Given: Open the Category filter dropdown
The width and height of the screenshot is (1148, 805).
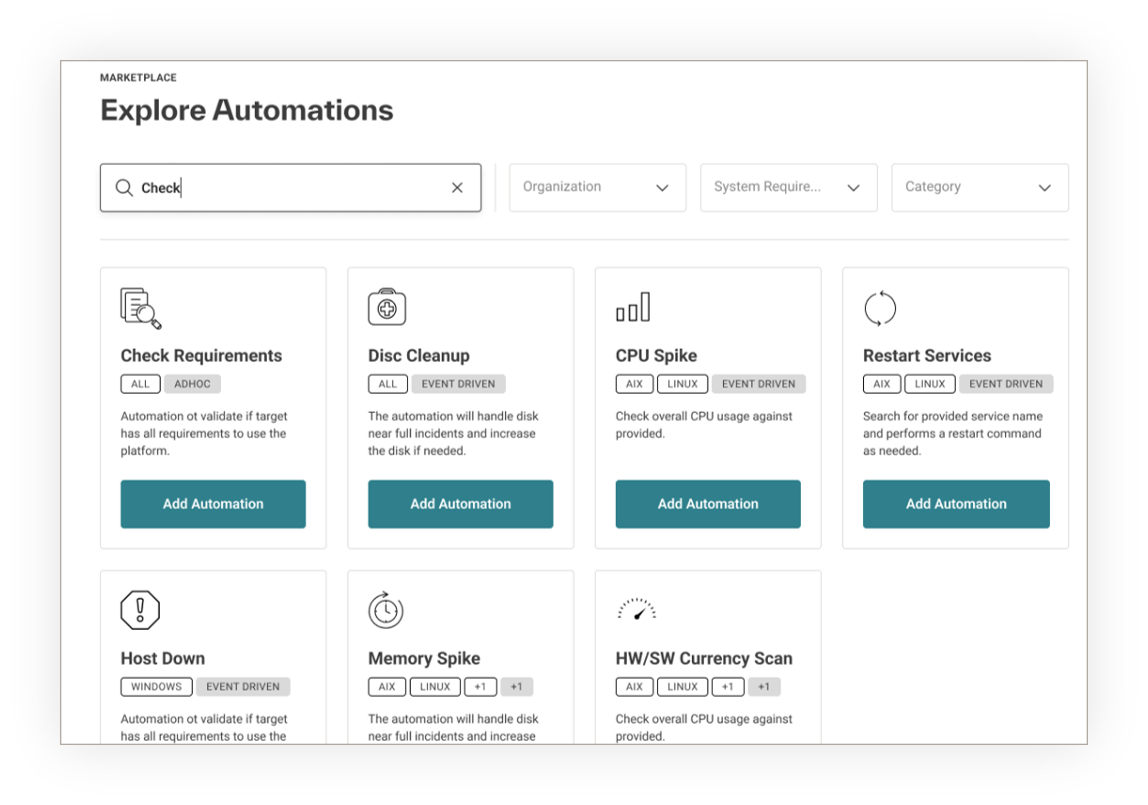Looking at the screenshot, I should (x=979, y=188).
